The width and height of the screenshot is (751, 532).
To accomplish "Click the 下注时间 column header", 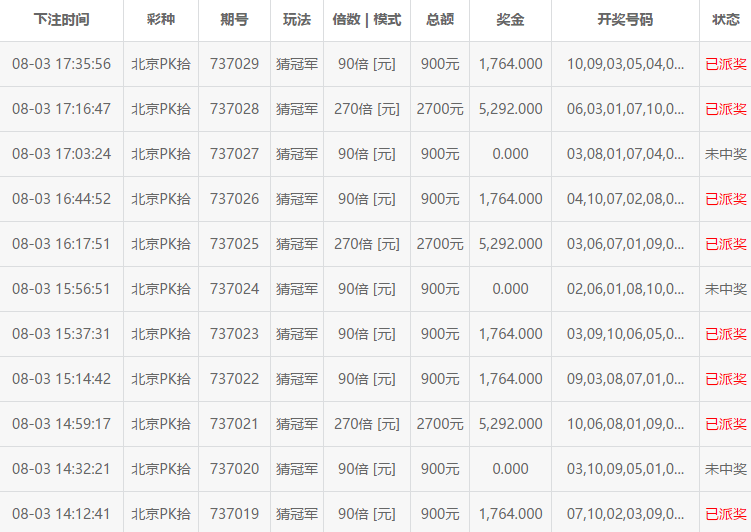I will click(61, 20).
